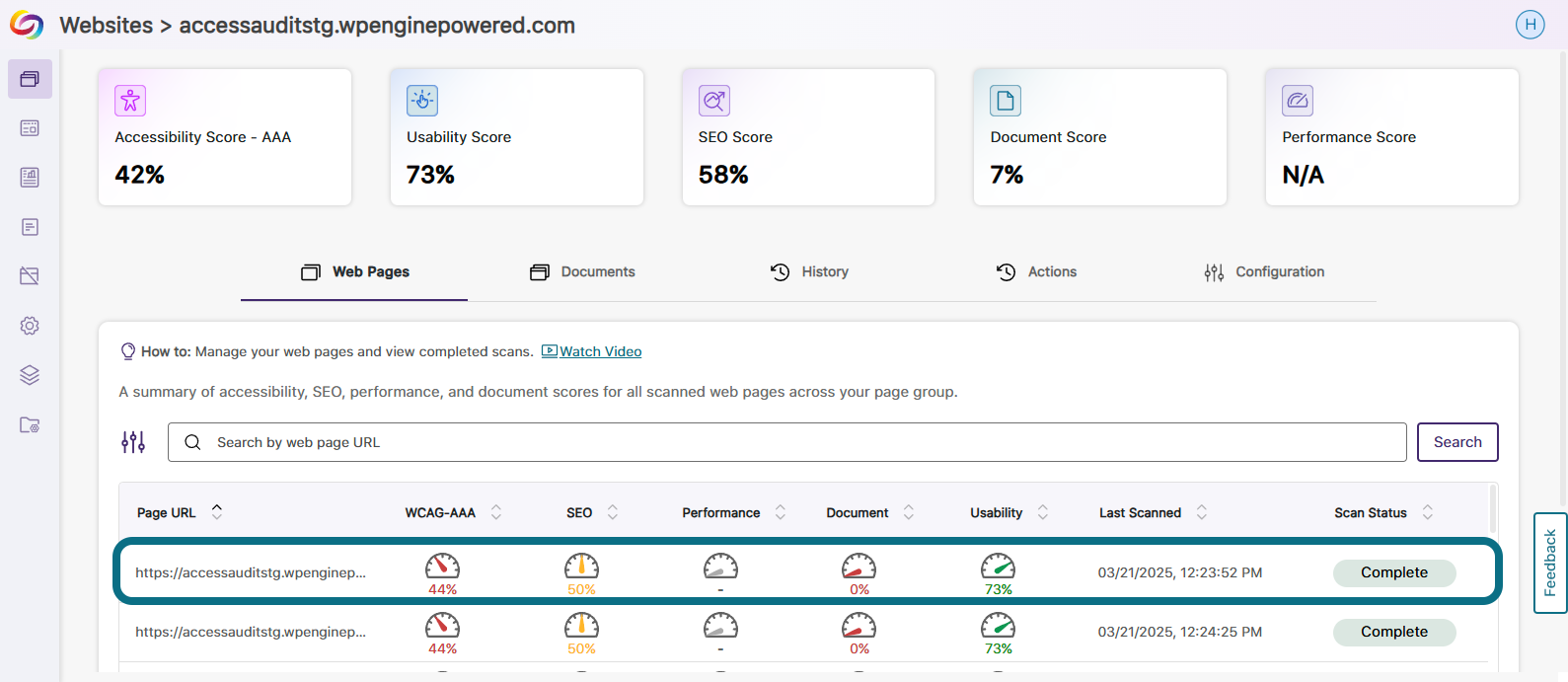This screenshot has width=1568, height=682.
Task: Click the Performance gauge in first row
Action: point(720,567)
